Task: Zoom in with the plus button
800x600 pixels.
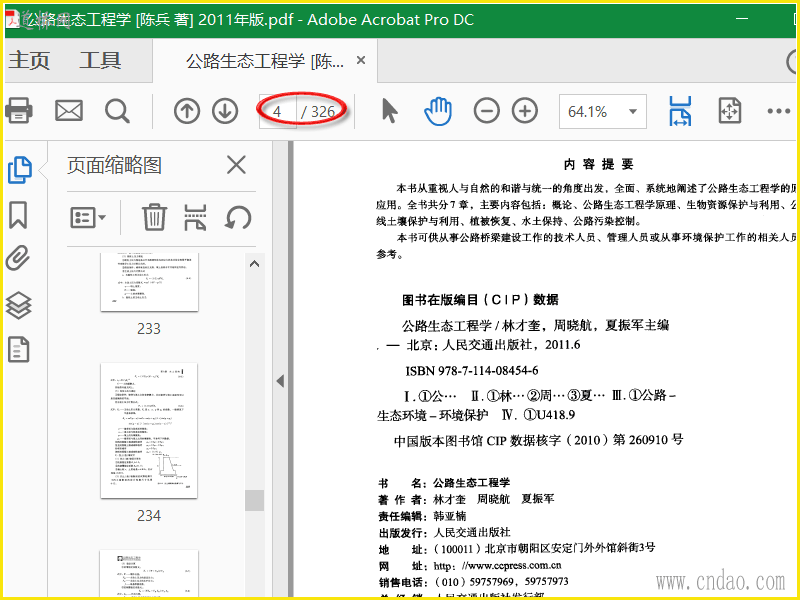Action: click(x=525, y=111)
